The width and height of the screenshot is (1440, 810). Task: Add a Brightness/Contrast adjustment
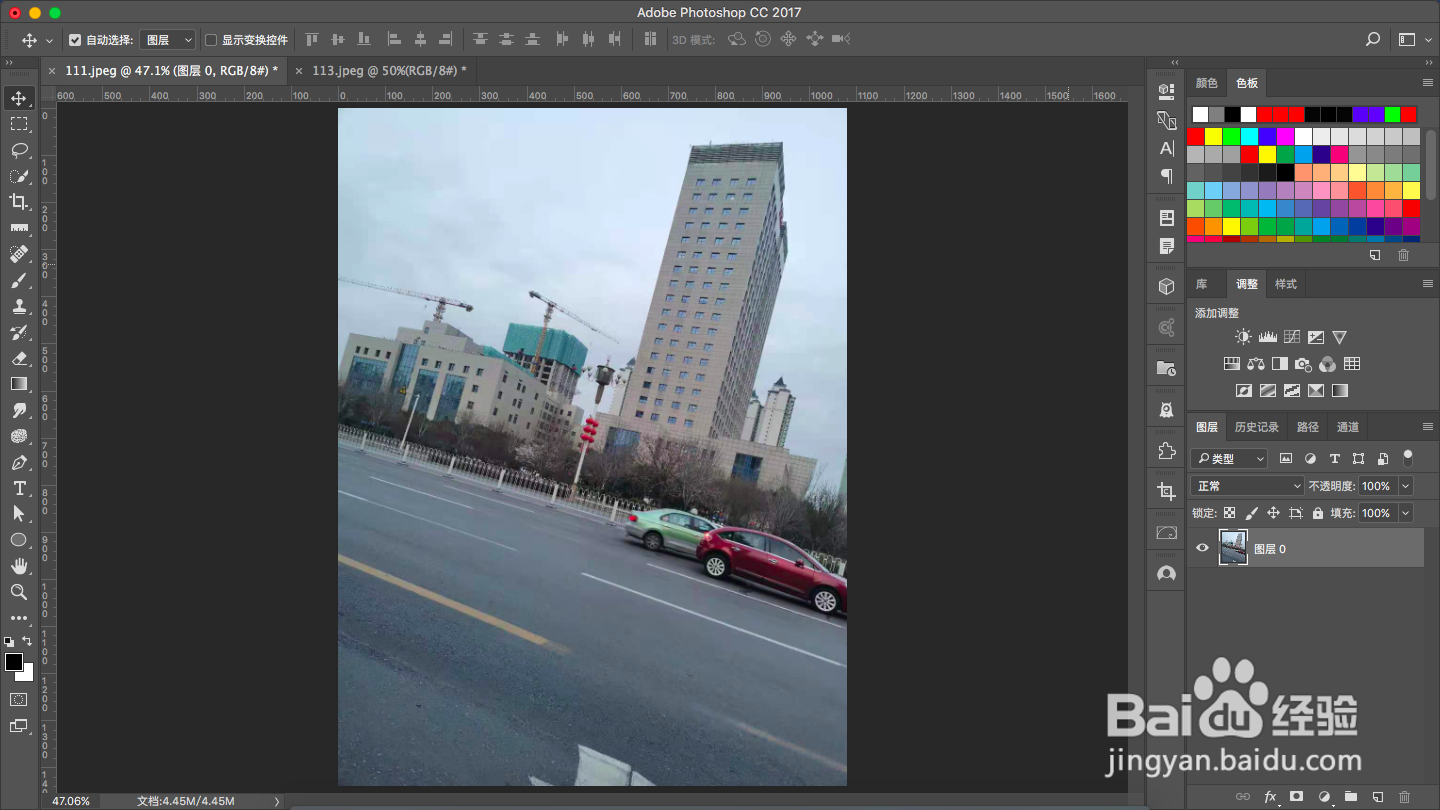click(x=1243, y=337)
